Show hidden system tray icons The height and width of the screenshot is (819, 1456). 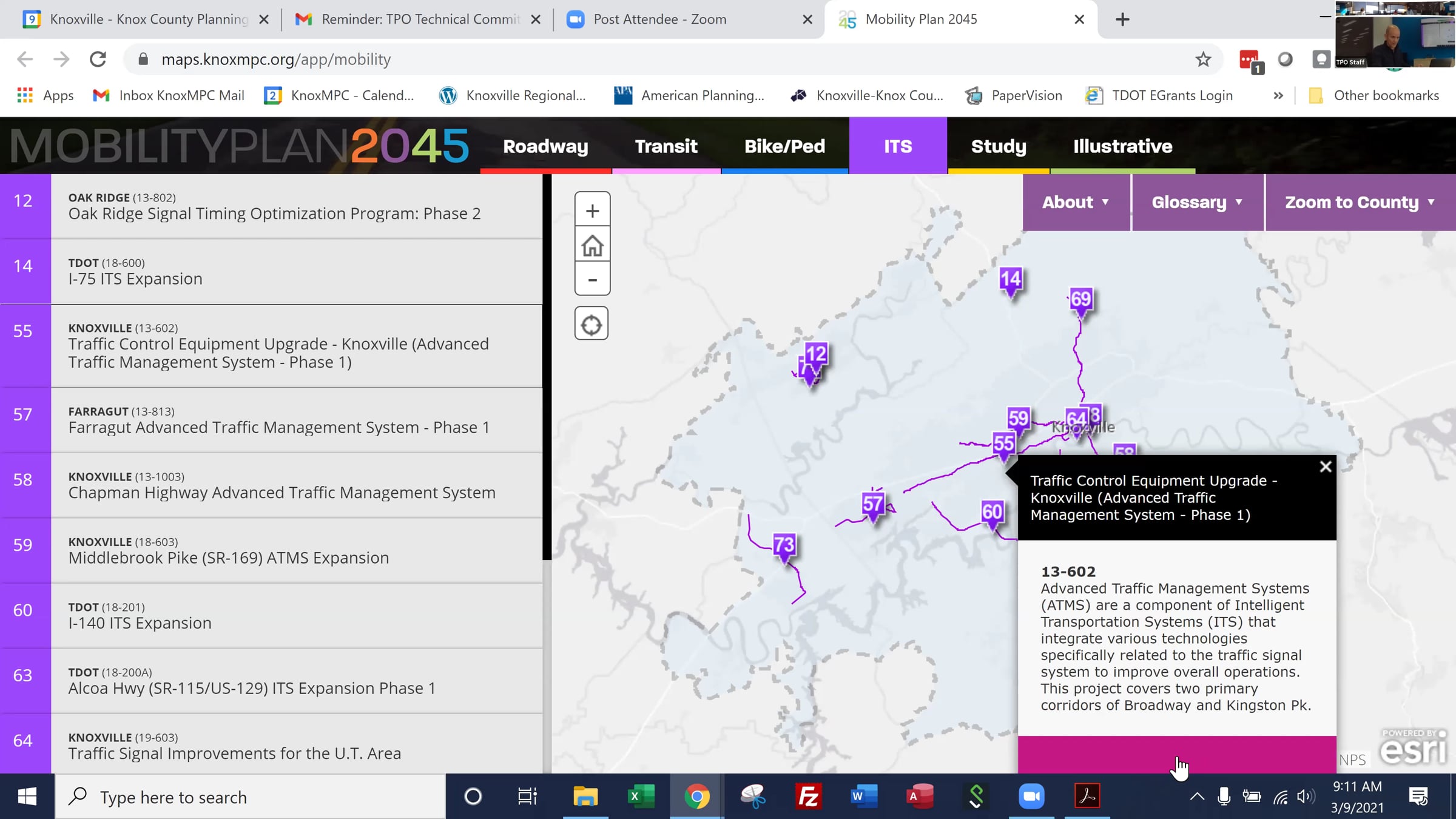[x=1197, y=797]
